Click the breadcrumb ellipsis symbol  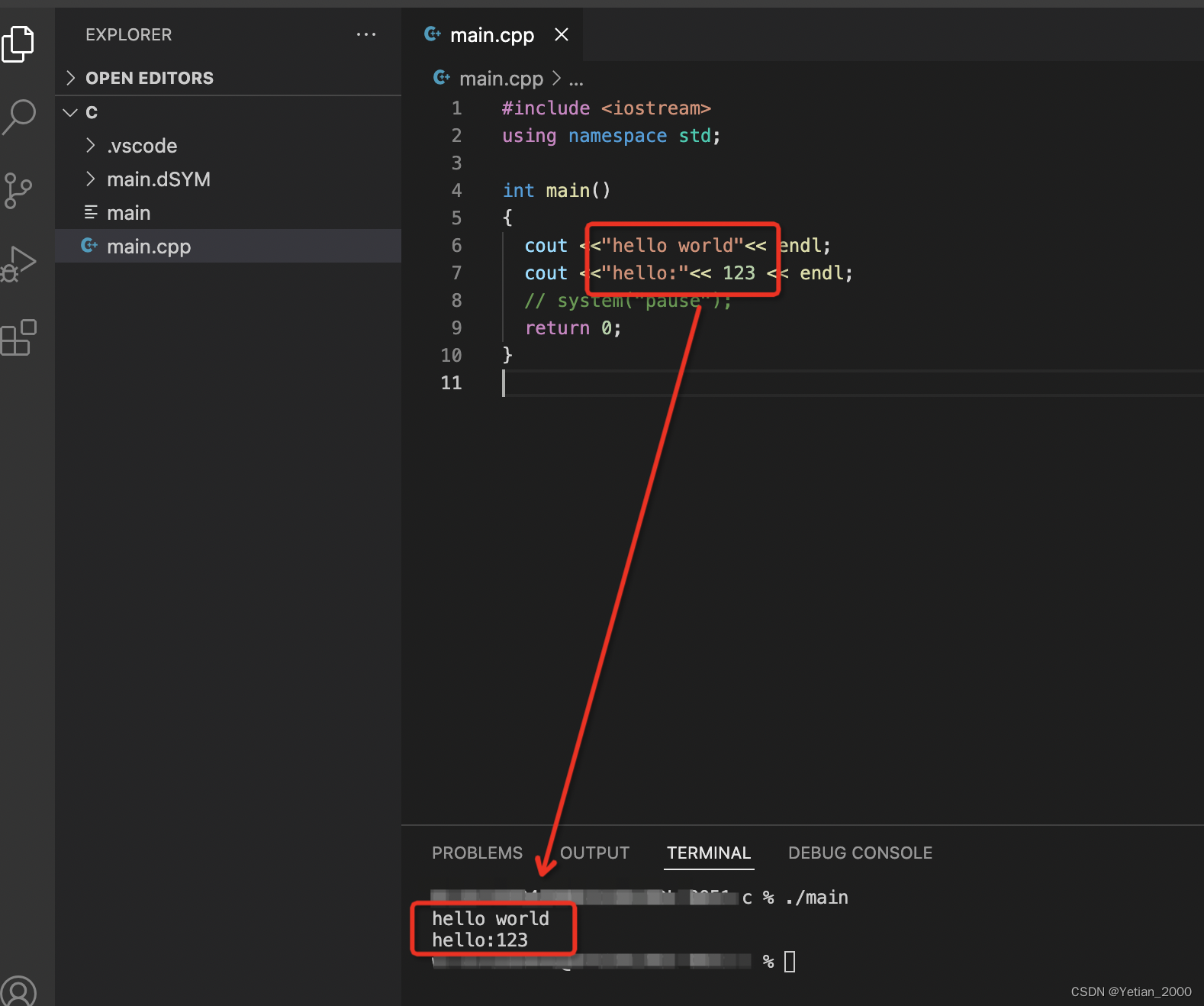point(576,79)
